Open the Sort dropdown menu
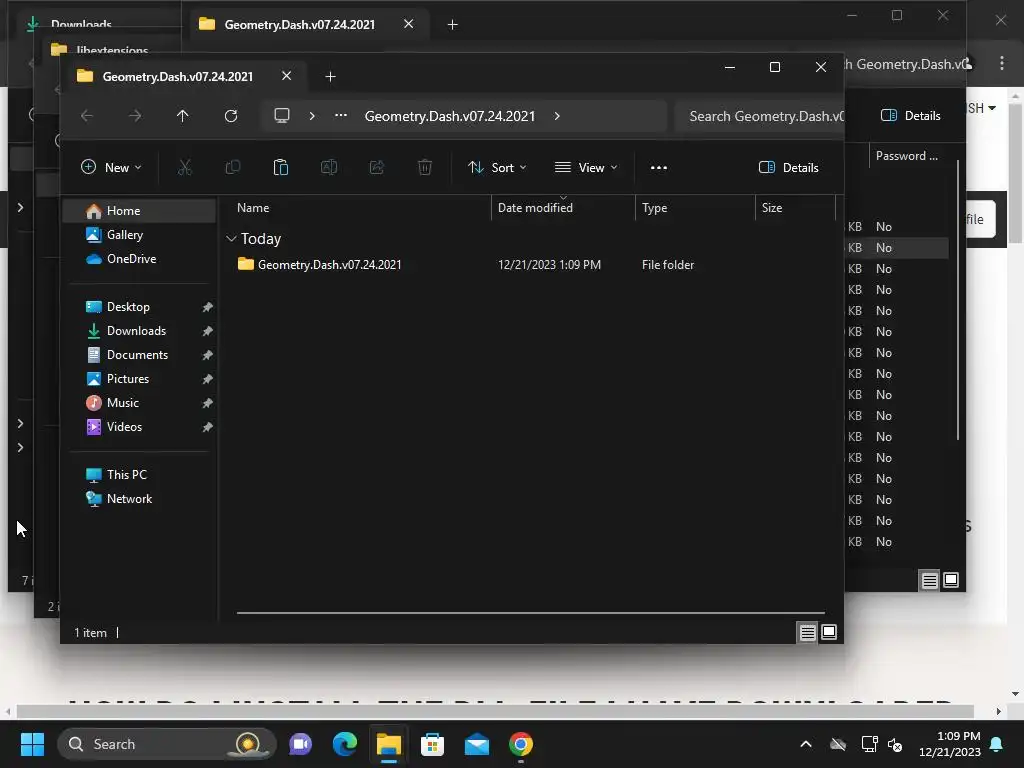1024x768 pixels. pos(498,168)
